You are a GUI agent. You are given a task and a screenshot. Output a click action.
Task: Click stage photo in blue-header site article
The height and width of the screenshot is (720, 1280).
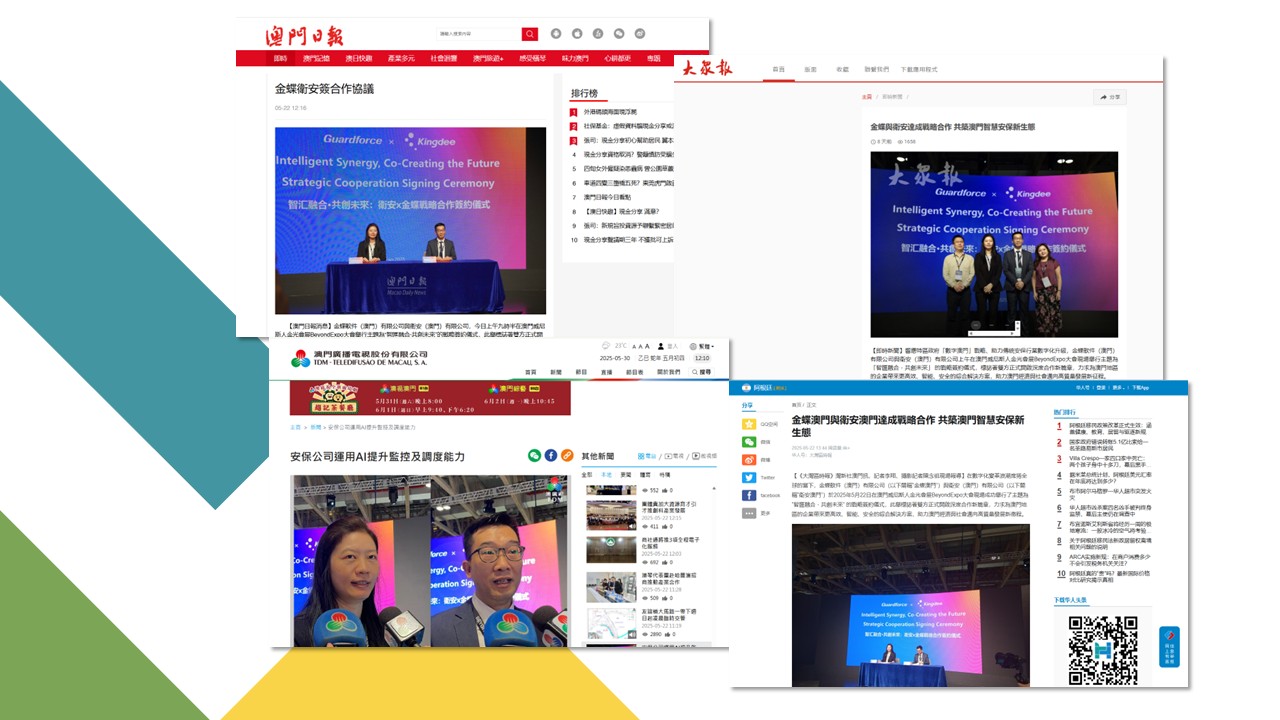click(x=911, y=604)
